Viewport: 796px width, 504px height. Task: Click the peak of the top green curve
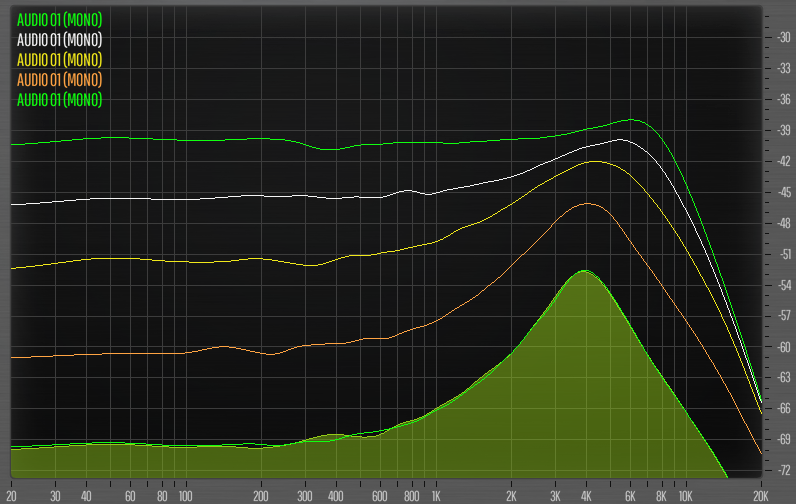click(x=632, y=119)
